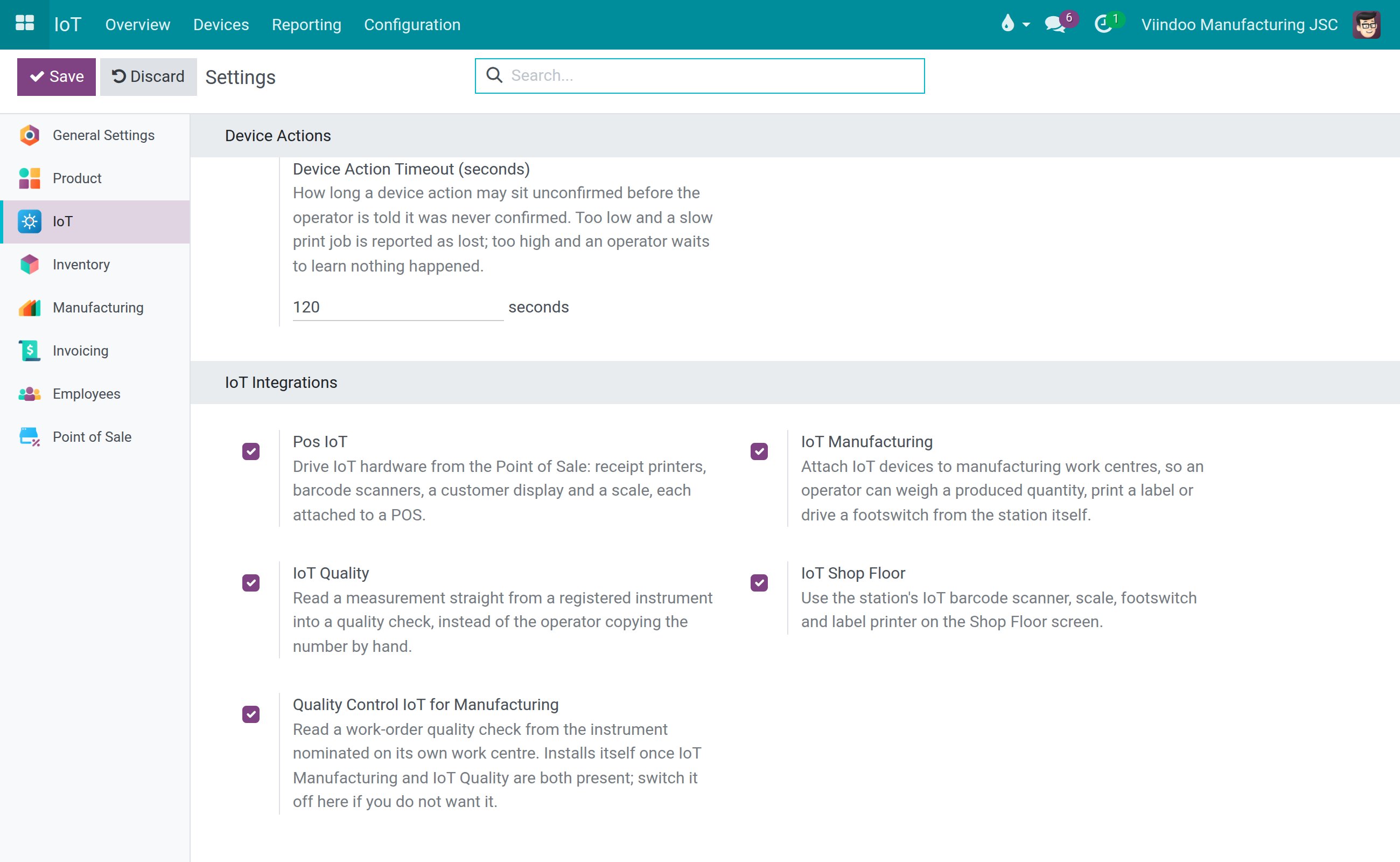This screenshot has width=1400, height=862.
Task: Open the activities clock icon
Action: coord(1104,25)
